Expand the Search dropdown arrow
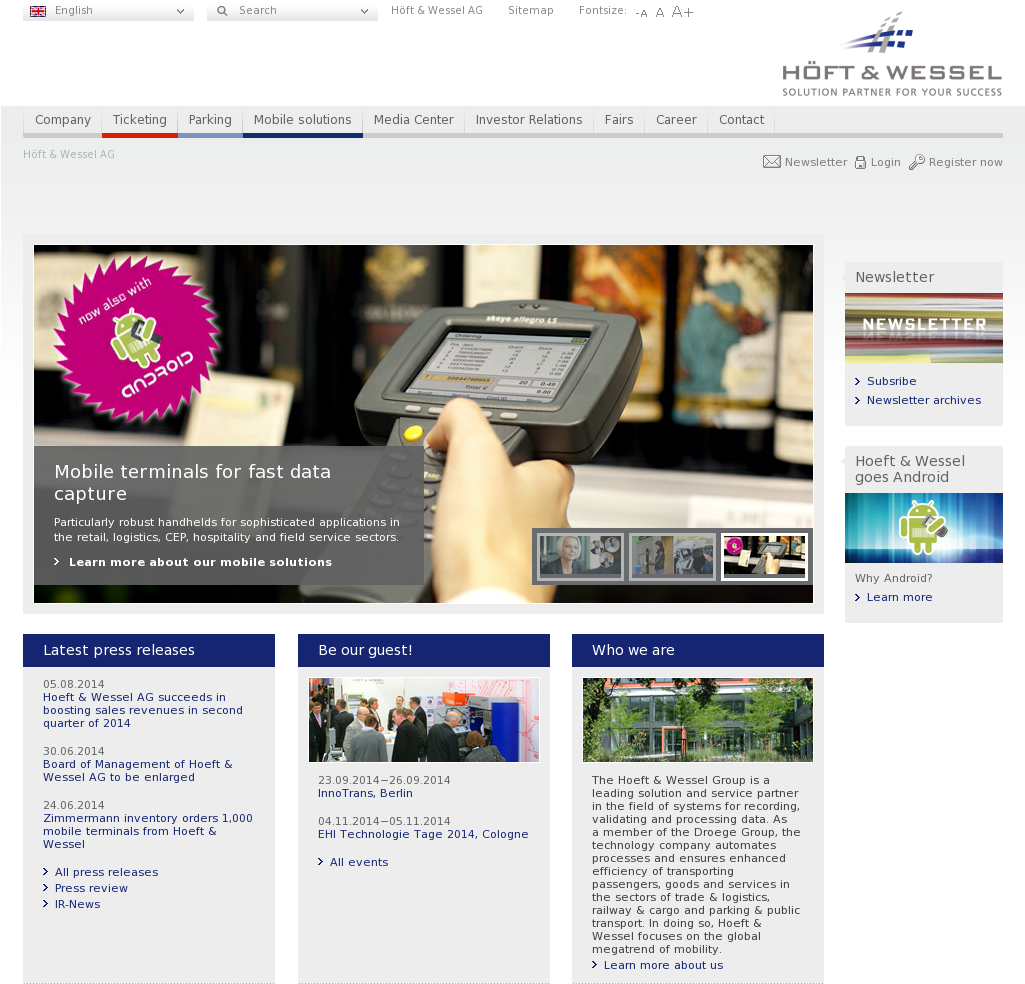The width and height of the screenshot is (1025, 984). (x=364, y=11)
